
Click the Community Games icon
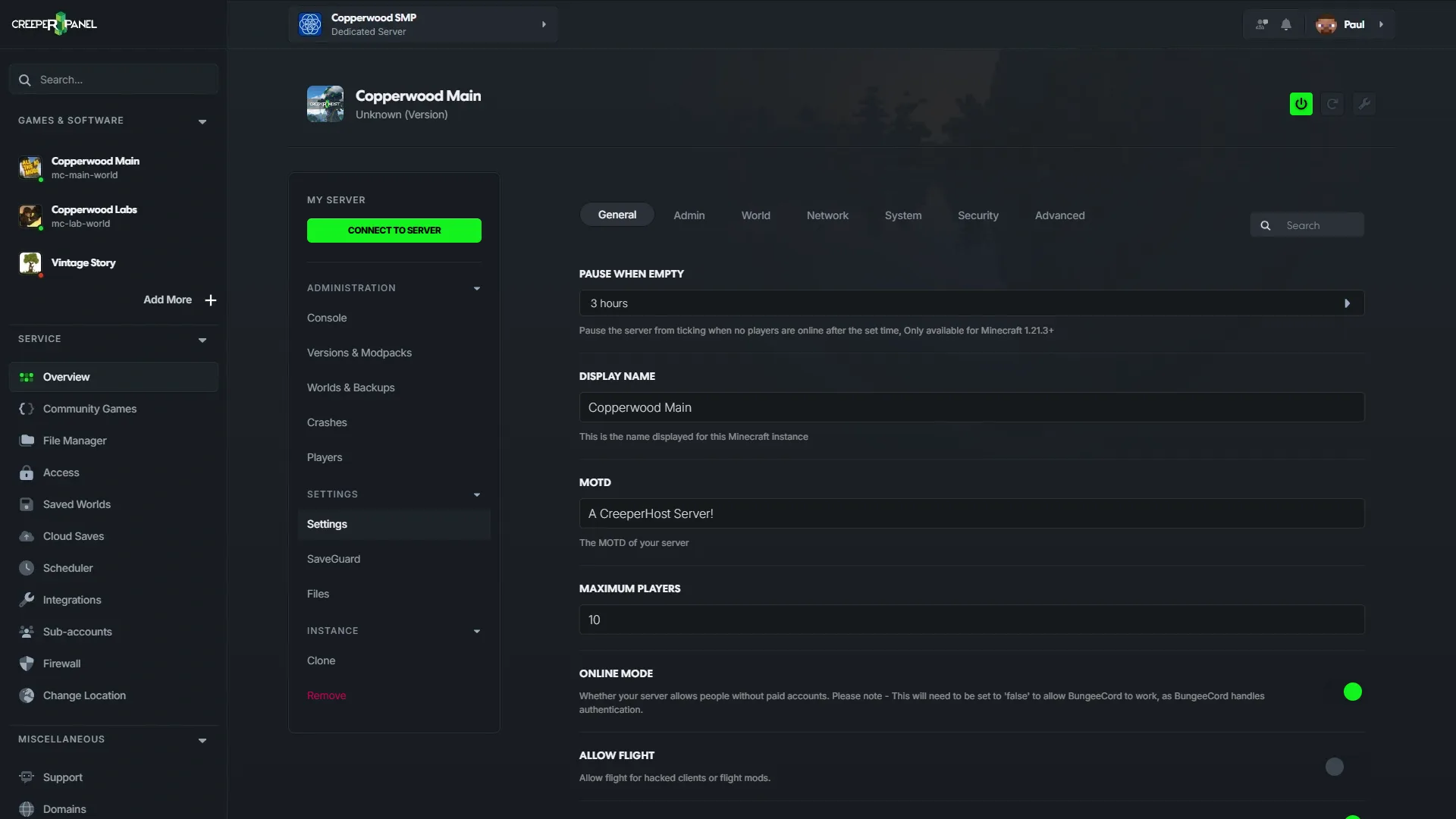coord(27,409)
